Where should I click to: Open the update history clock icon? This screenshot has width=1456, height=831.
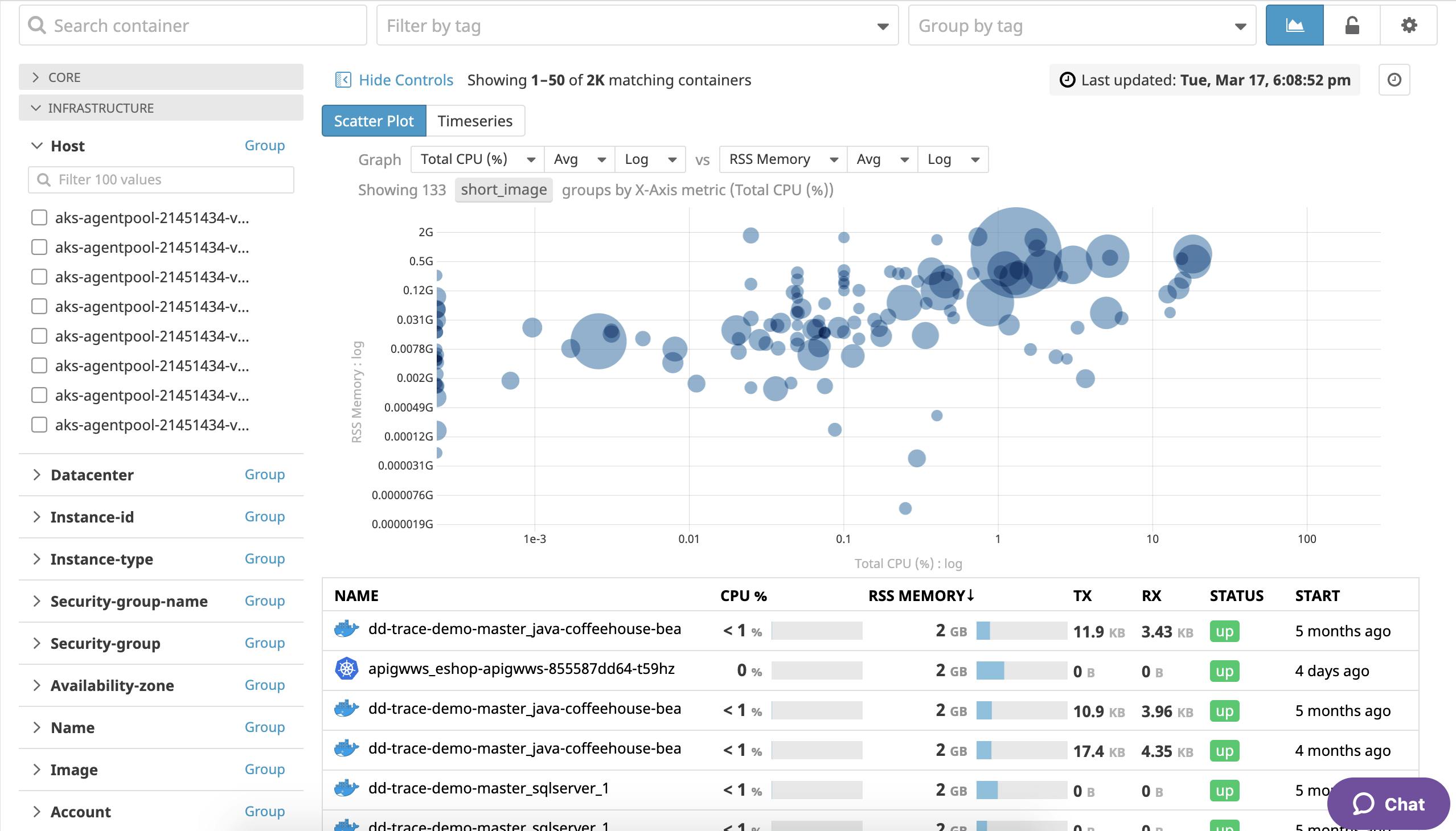click(1396, 79)
